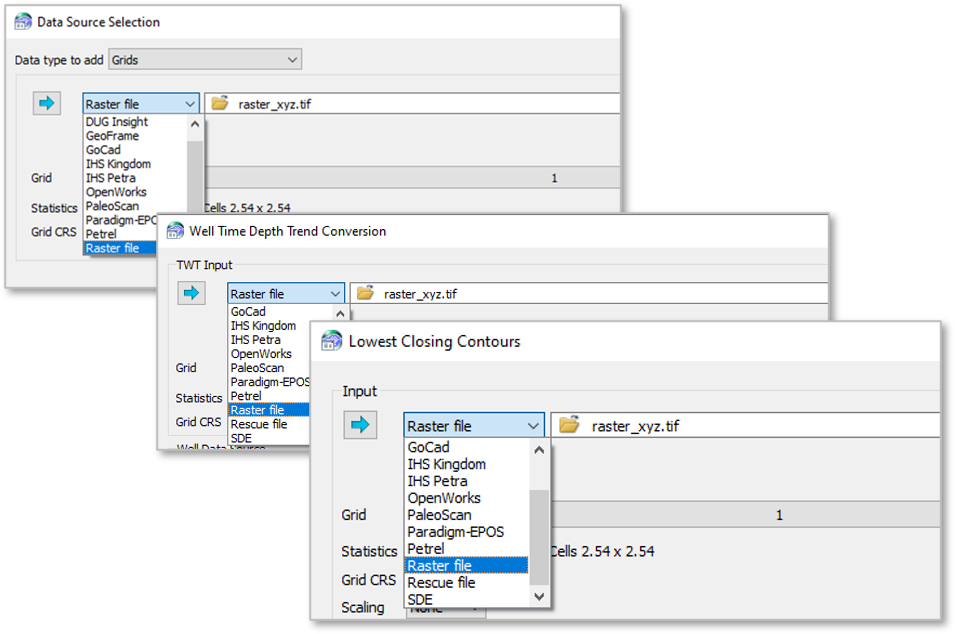The height and width of the screenshot is (634, 955).
Task: Click scroll-up arrow of Lowest Closing Contours list
Action: [x=539, y=450]
